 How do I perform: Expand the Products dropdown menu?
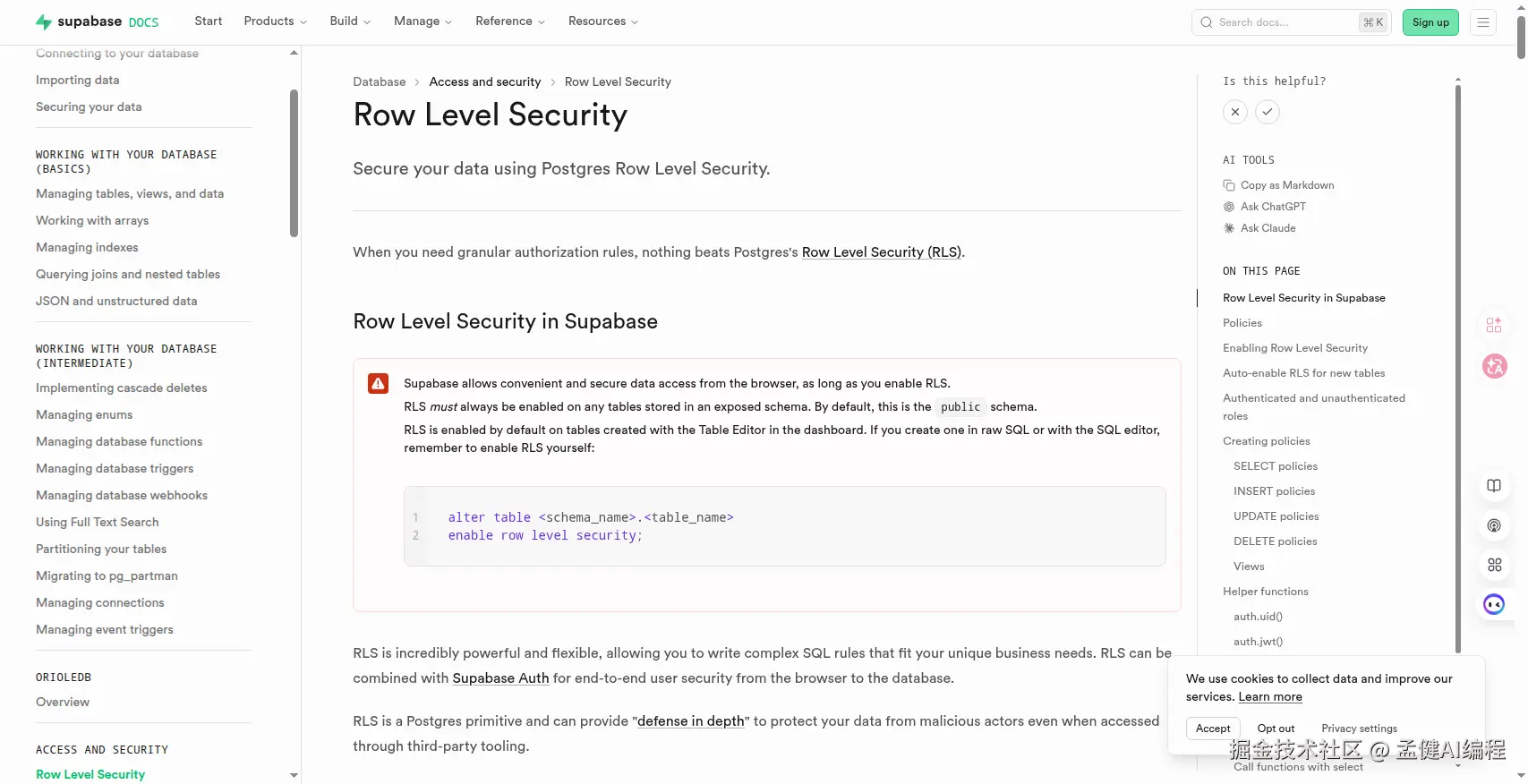[275, 21]
